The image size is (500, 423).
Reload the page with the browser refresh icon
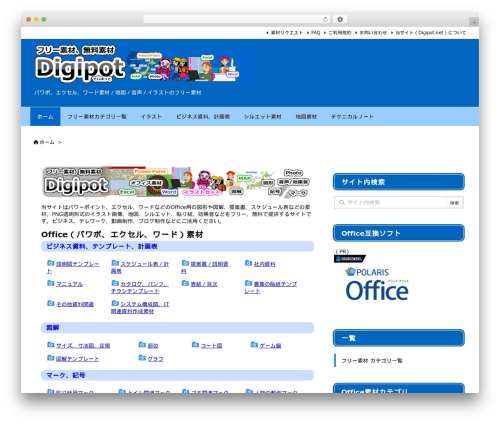click(x=325, y=20)
